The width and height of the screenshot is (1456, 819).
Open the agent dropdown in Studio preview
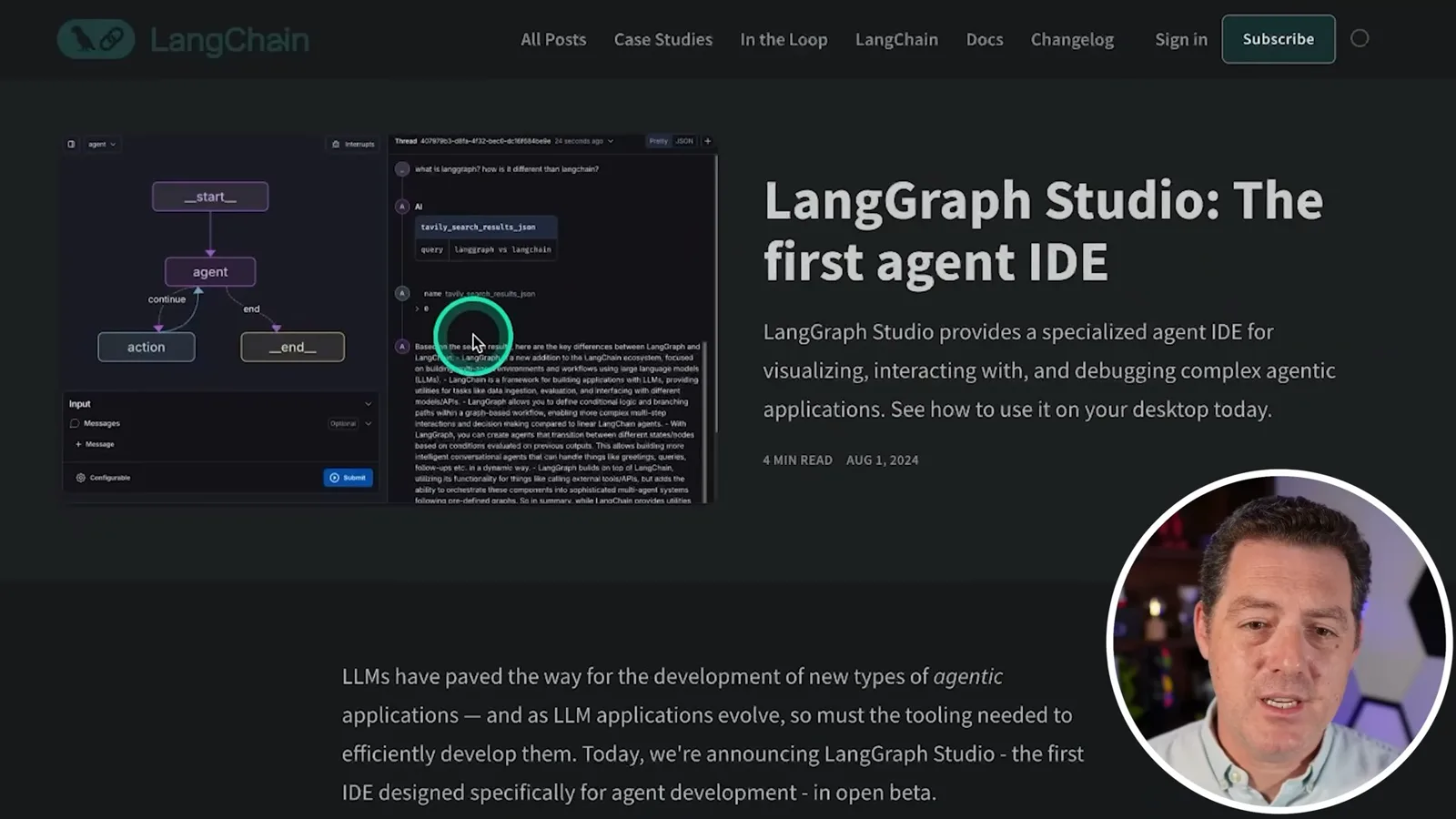click(102, 144)
